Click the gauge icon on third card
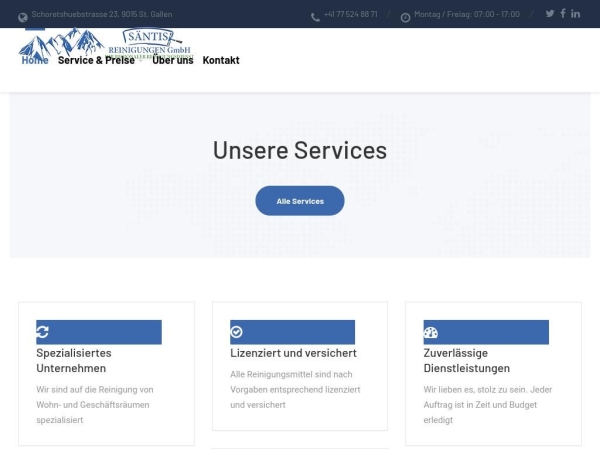This screenshot has width=600, height=450. pos(430,332)
